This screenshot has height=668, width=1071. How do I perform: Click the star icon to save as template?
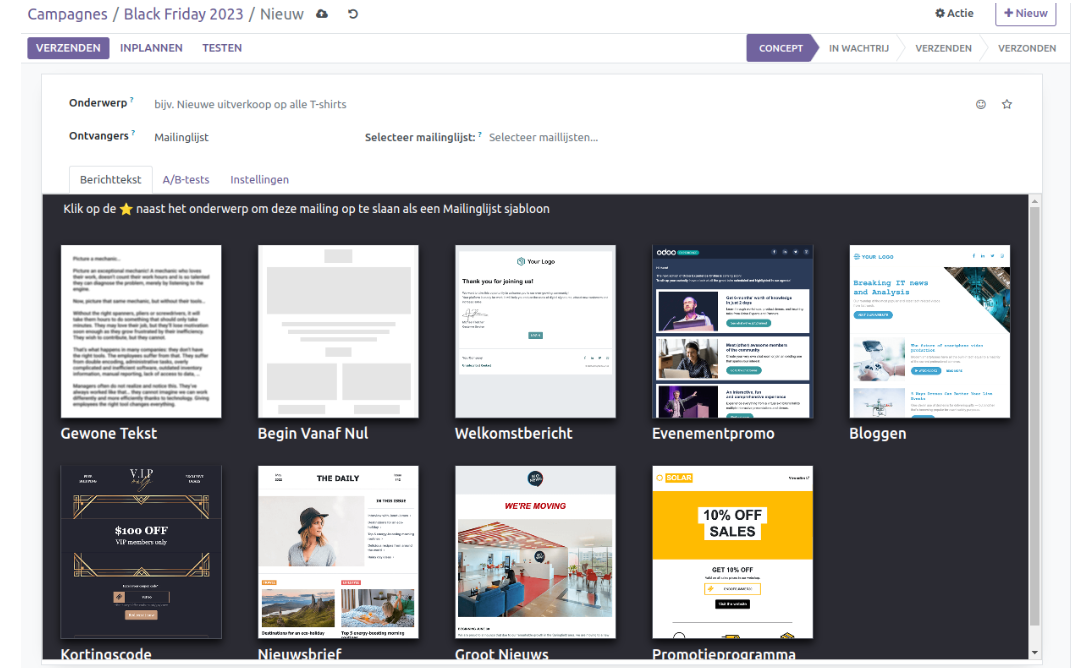click(1007, 105)
